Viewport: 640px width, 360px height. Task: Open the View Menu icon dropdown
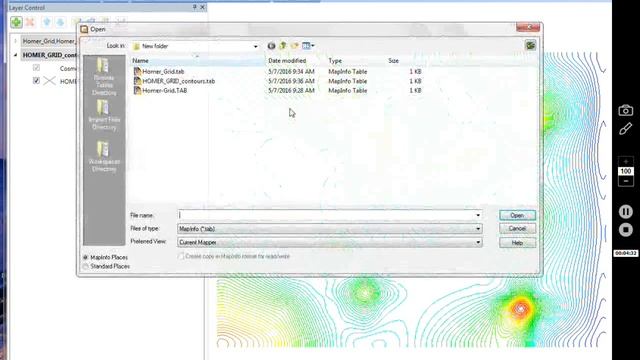coord(308,46)
